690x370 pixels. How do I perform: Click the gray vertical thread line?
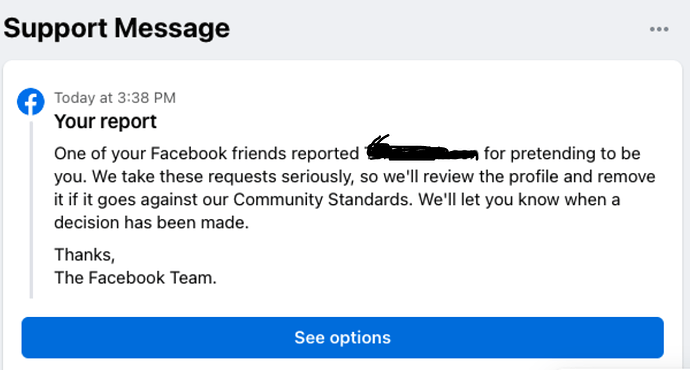pyautogui.click(x=31, y=208)
